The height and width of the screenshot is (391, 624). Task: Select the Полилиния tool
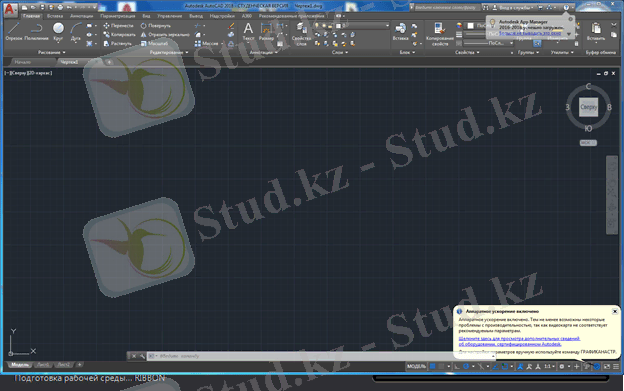[36, 31]
